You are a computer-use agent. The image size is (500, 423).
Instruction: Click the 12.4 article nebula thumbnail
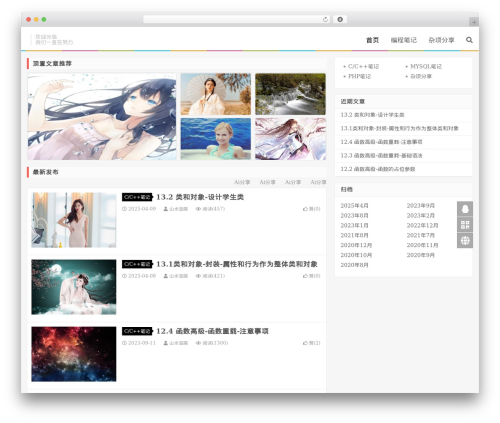tap(74, 354)
